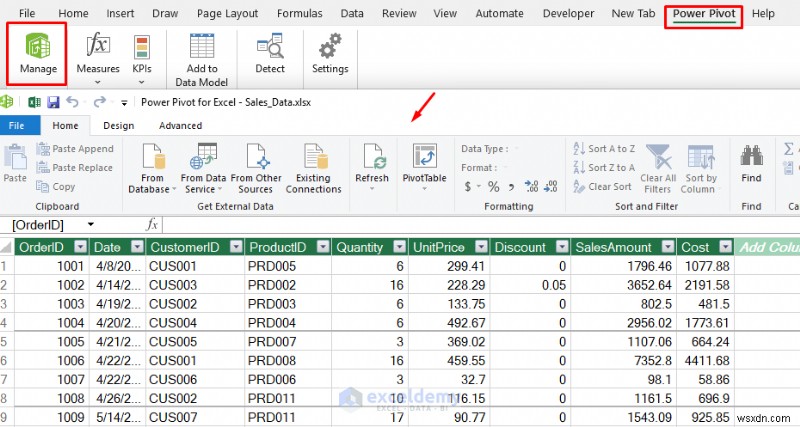Screen dimensions: 800x427
Task: Open the Power Pivot ribbon tab
Action: pos(704,14)
